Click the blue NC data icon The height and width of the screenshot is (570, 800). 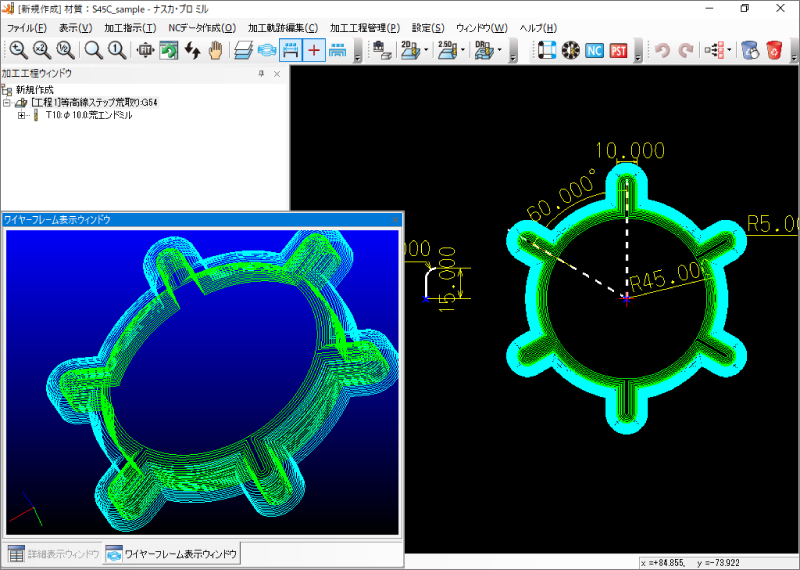[x=594, y=50]
